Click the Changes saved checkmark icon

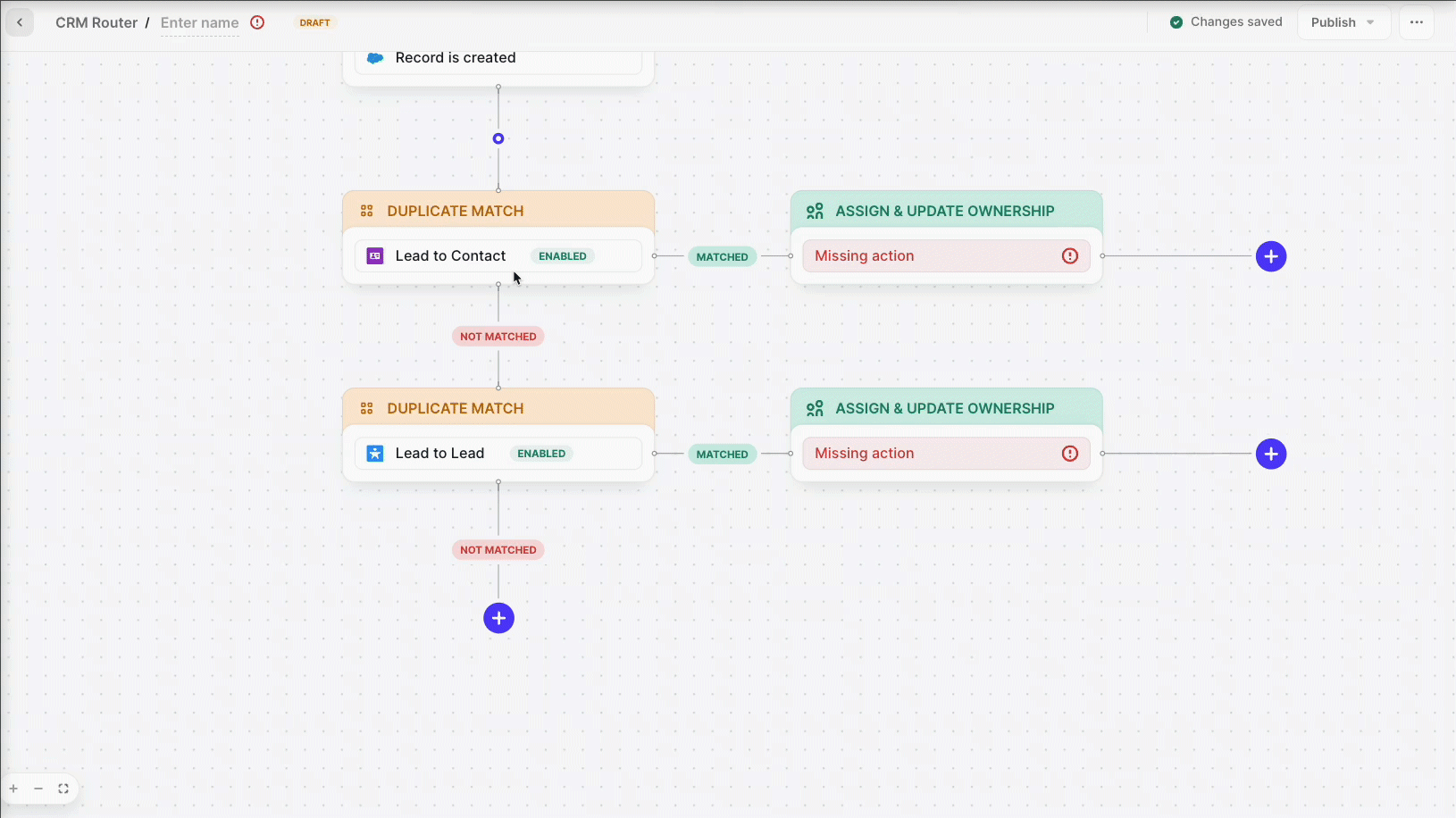(1176, 22)
